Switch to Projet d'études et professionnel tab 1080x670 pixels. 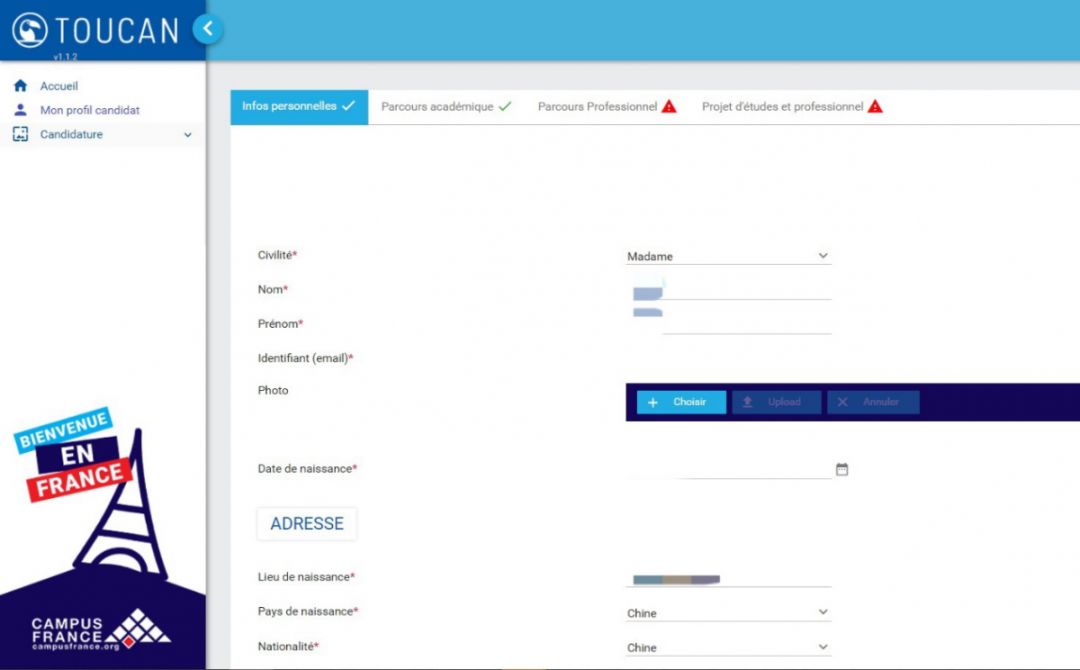[x=791, y=106]
